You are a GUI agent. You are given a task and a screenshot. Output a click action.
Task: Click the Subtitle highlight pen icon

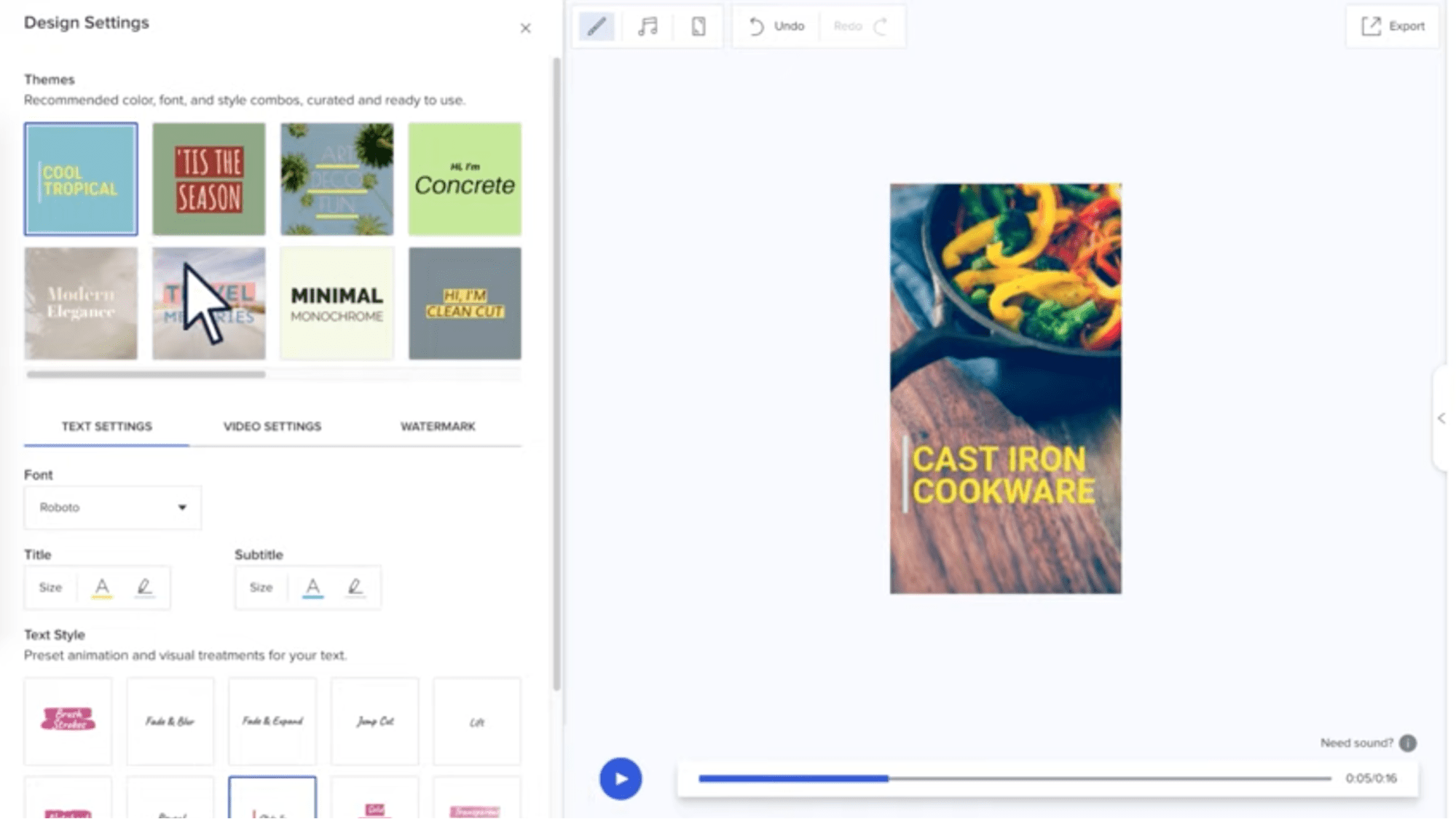[x=355, y=587]
